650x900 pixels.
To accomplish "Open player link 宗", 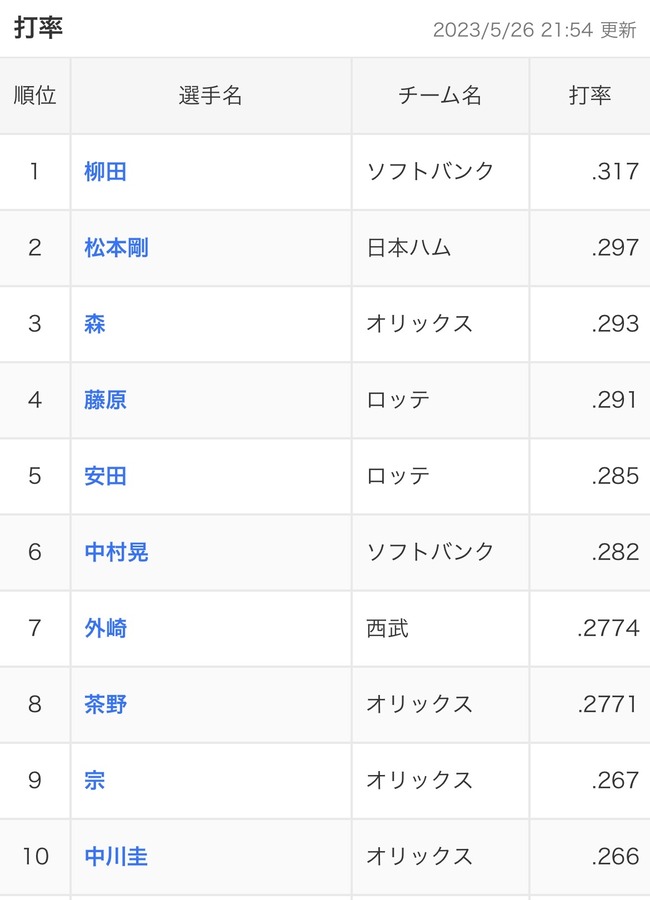I will [x=95, y=781].
